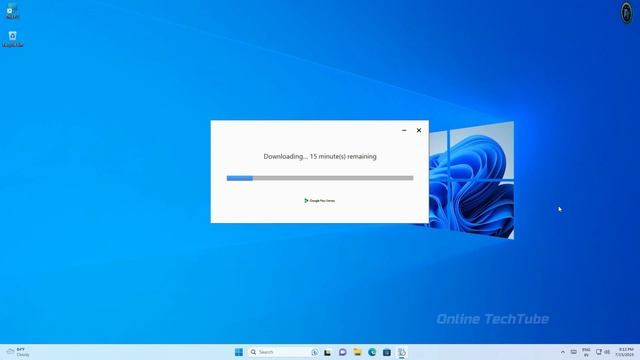The image size is (640, 360).
Task: Open the Chat app on the taskbar
Action: 342,352
